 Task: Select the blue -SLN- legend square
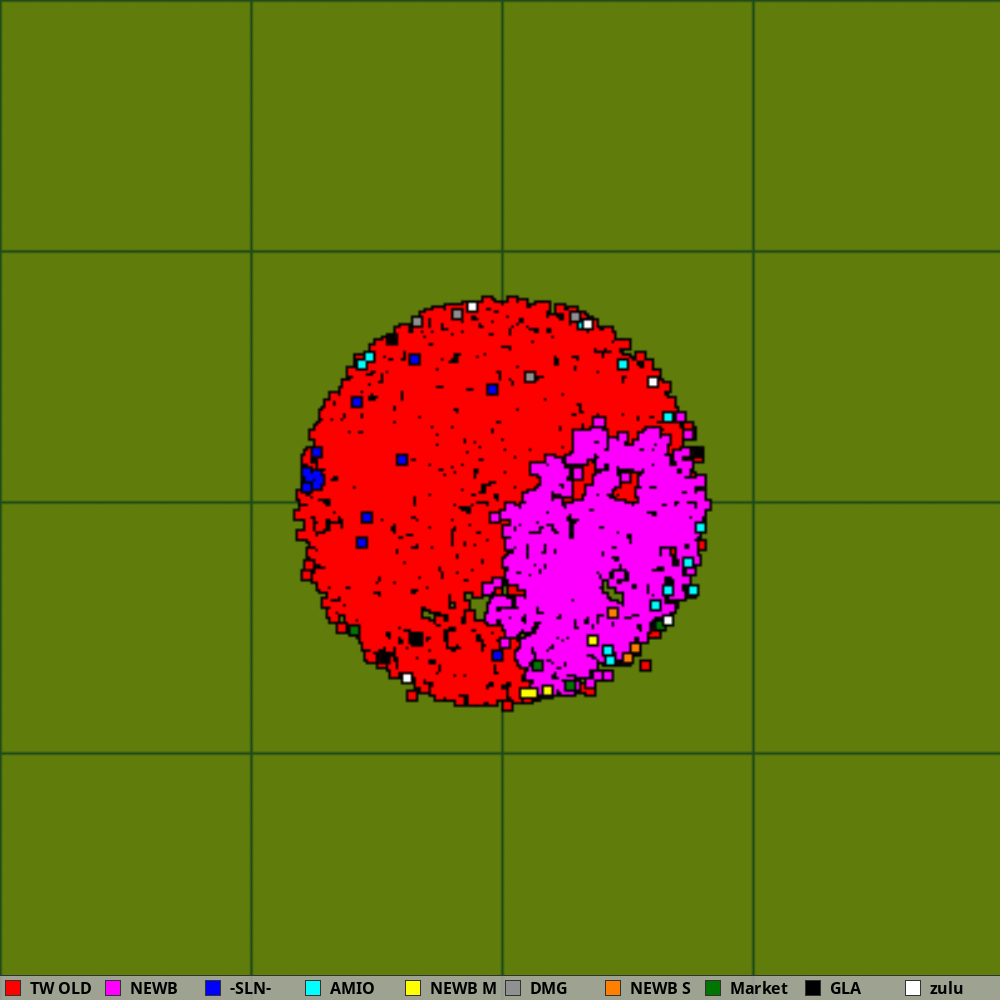pos(213,988)
